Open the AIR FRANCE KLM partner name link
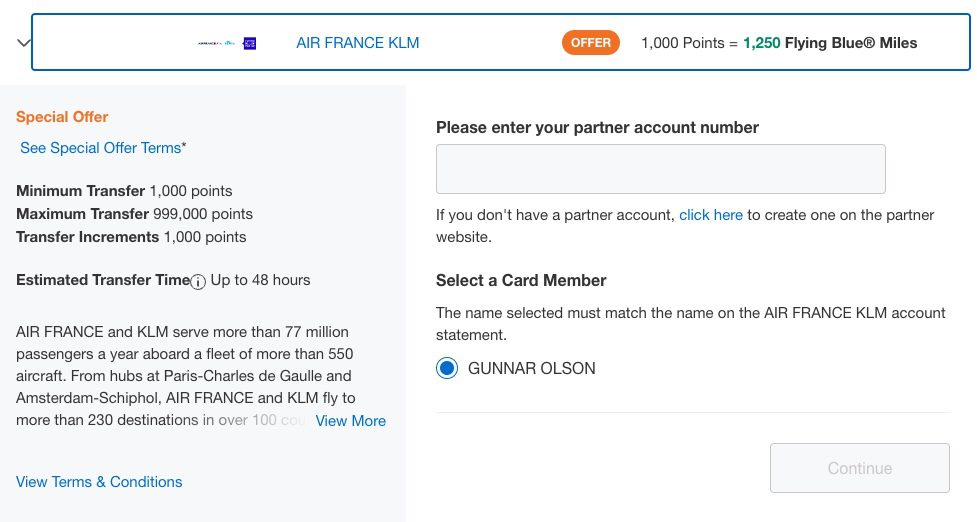Viewport: 977px width, 522px height. tap(358, 43)
